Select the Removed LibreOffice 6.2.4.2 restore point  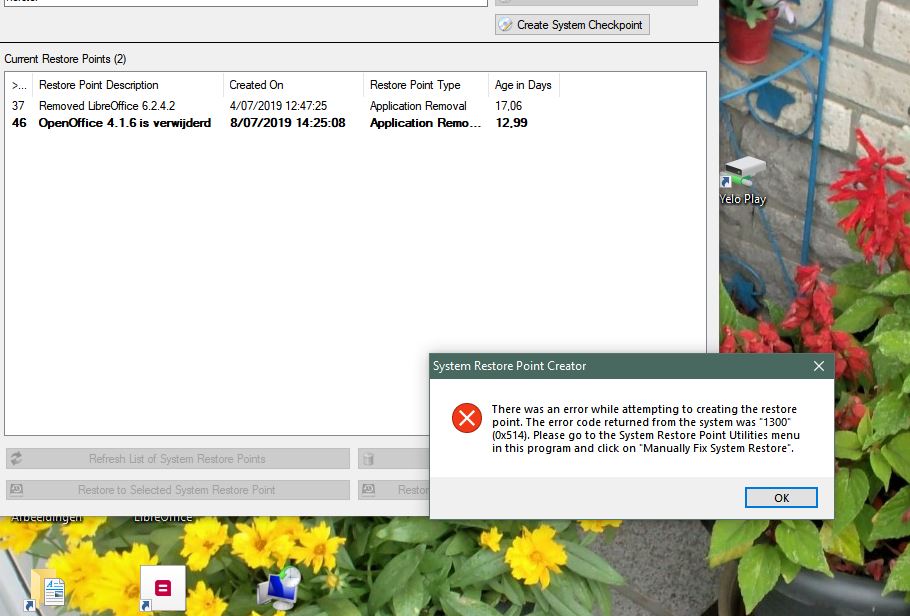click(x=107, y=106)
